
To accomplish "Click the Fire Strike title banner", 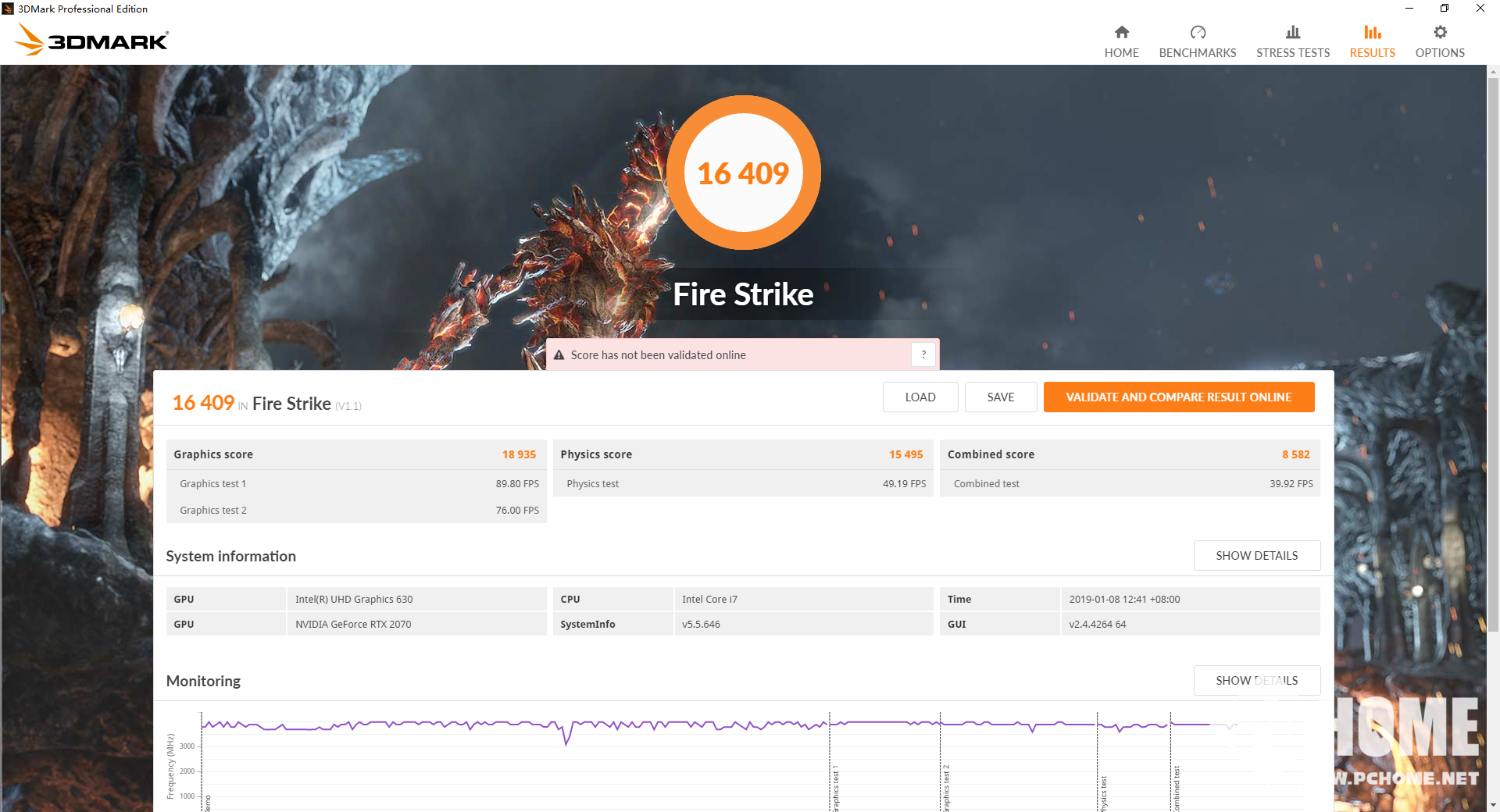I will (x=743, y=294).
